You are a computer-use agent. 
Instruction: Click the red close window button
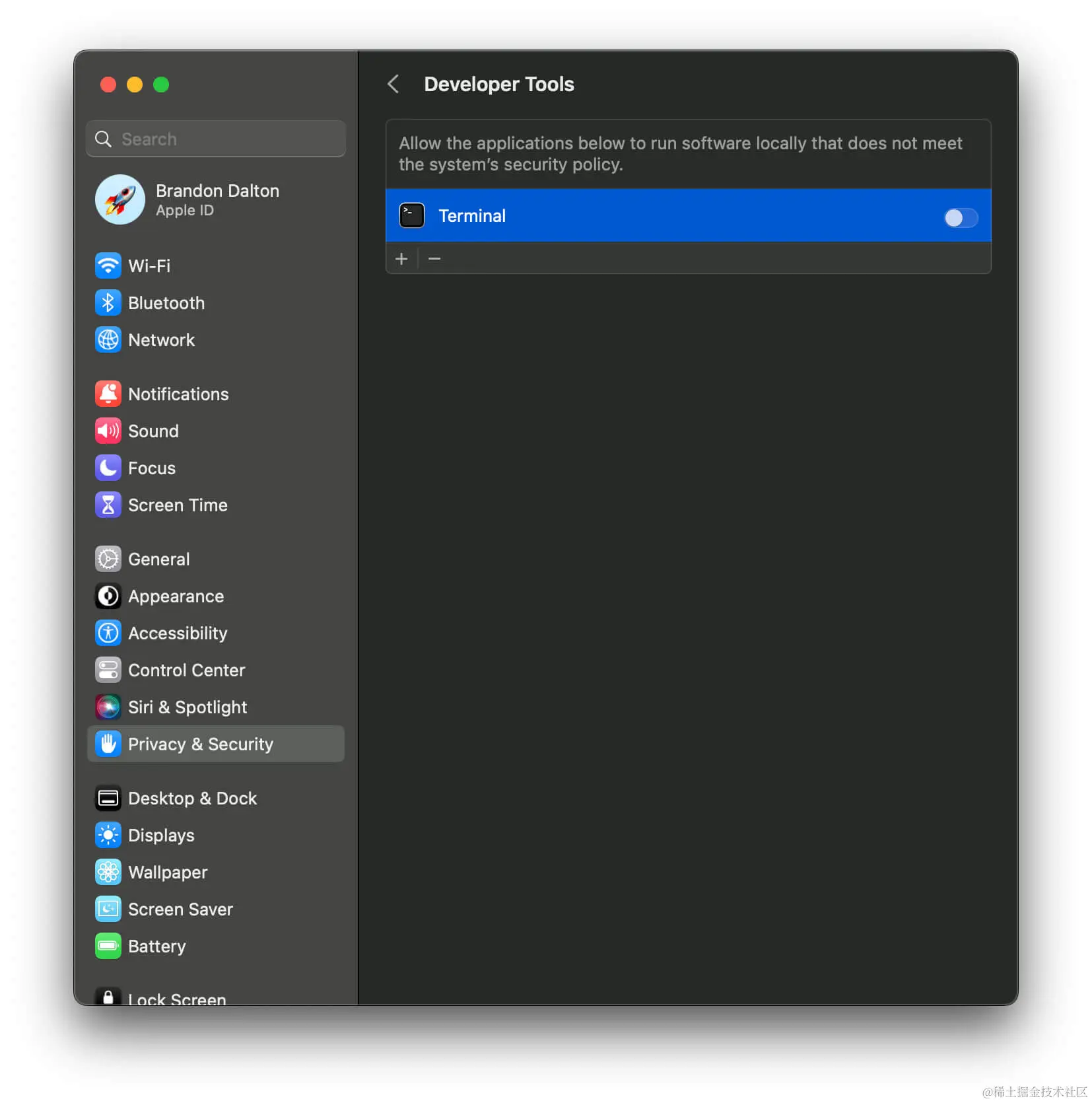[x=108, y=85]
